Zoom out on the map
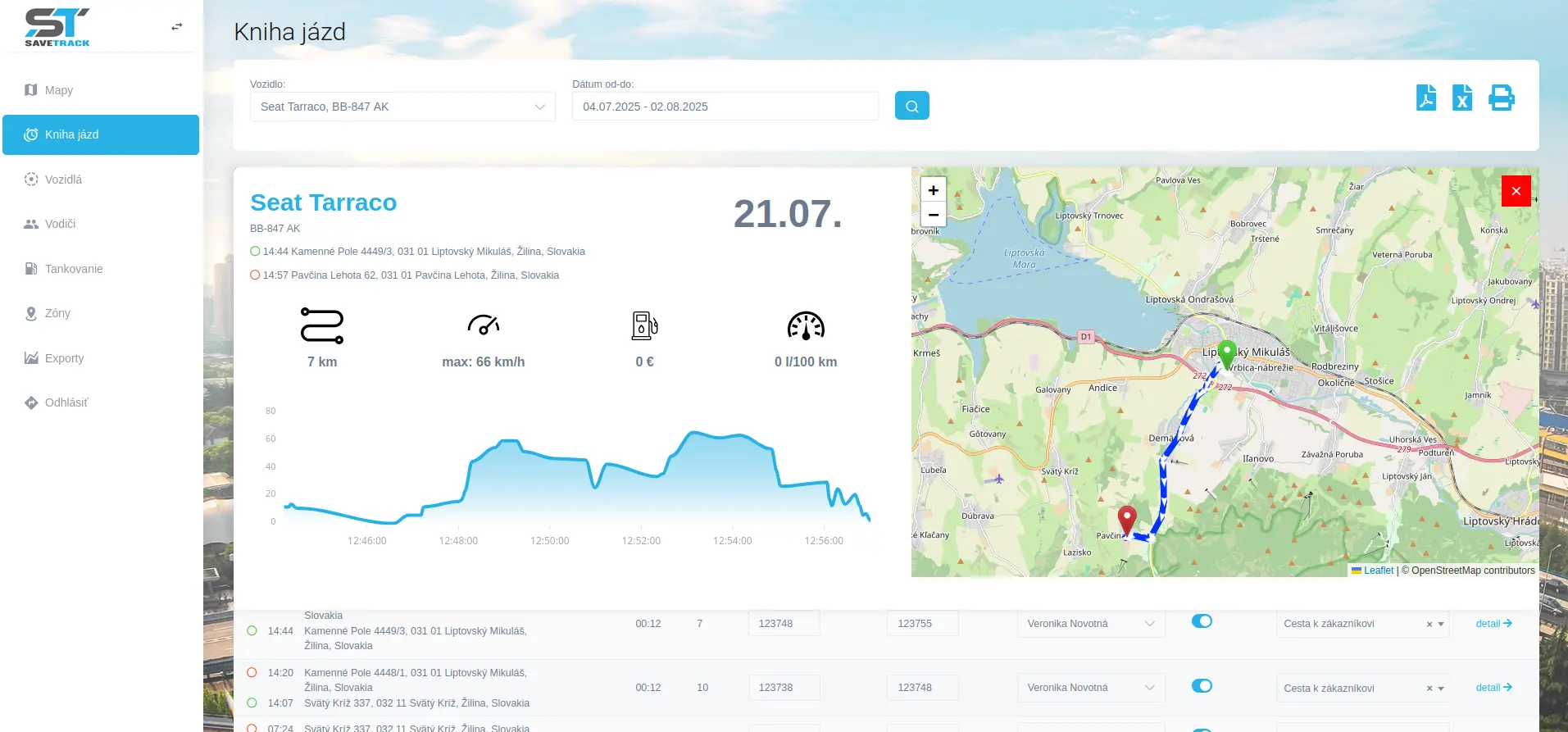 point(933,215)
